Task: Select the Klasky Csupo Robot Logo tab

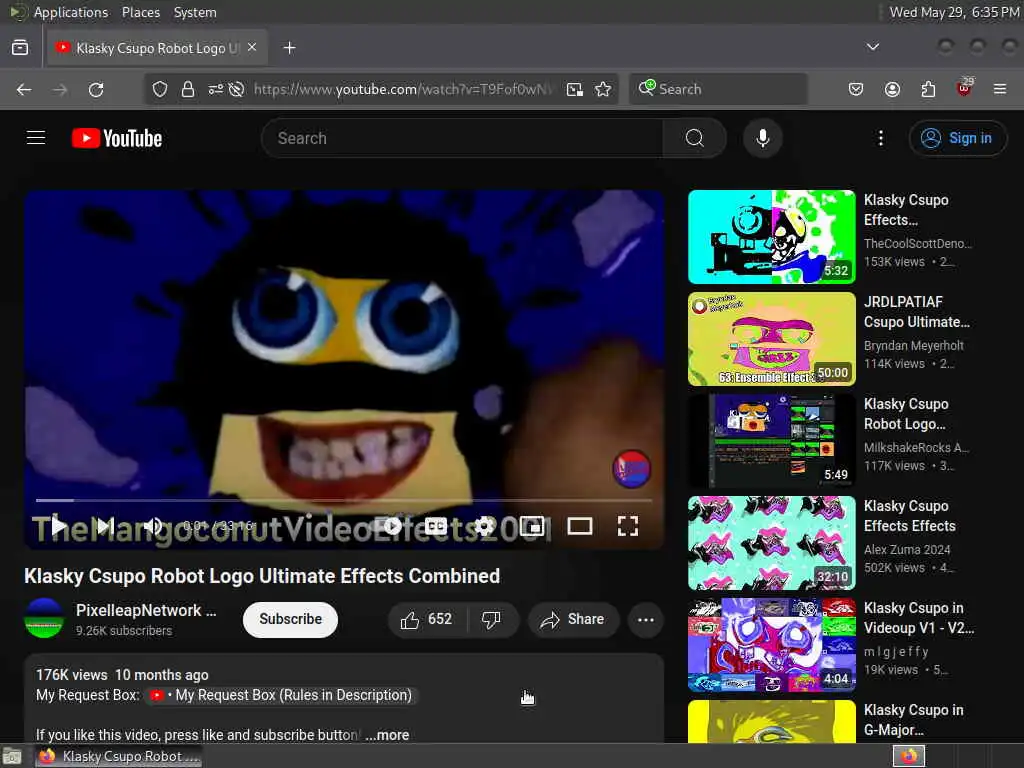Action: [157, 48]
